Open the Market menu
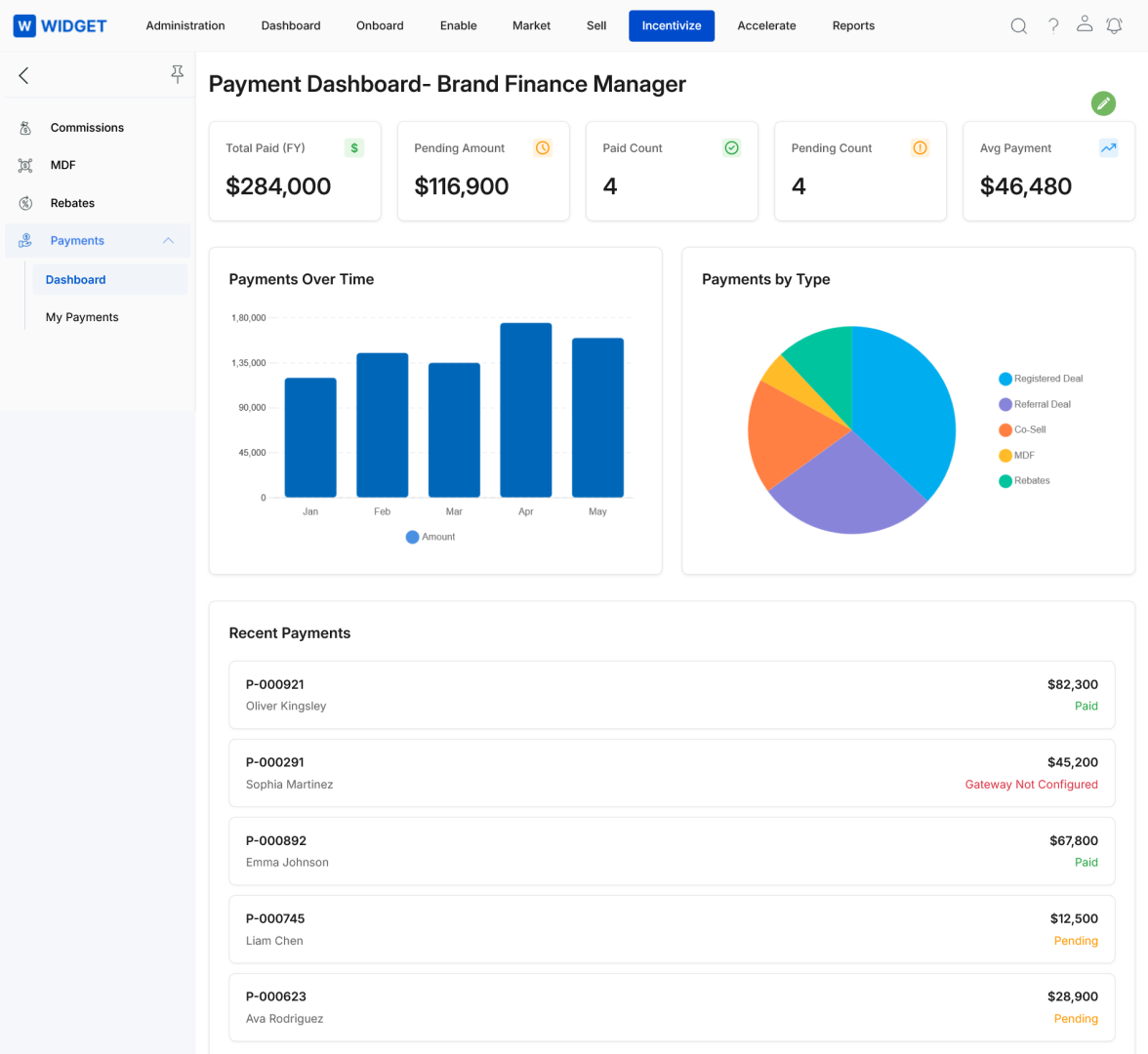Viewport: 1148px width, 1054px height. tap(531, 25)
